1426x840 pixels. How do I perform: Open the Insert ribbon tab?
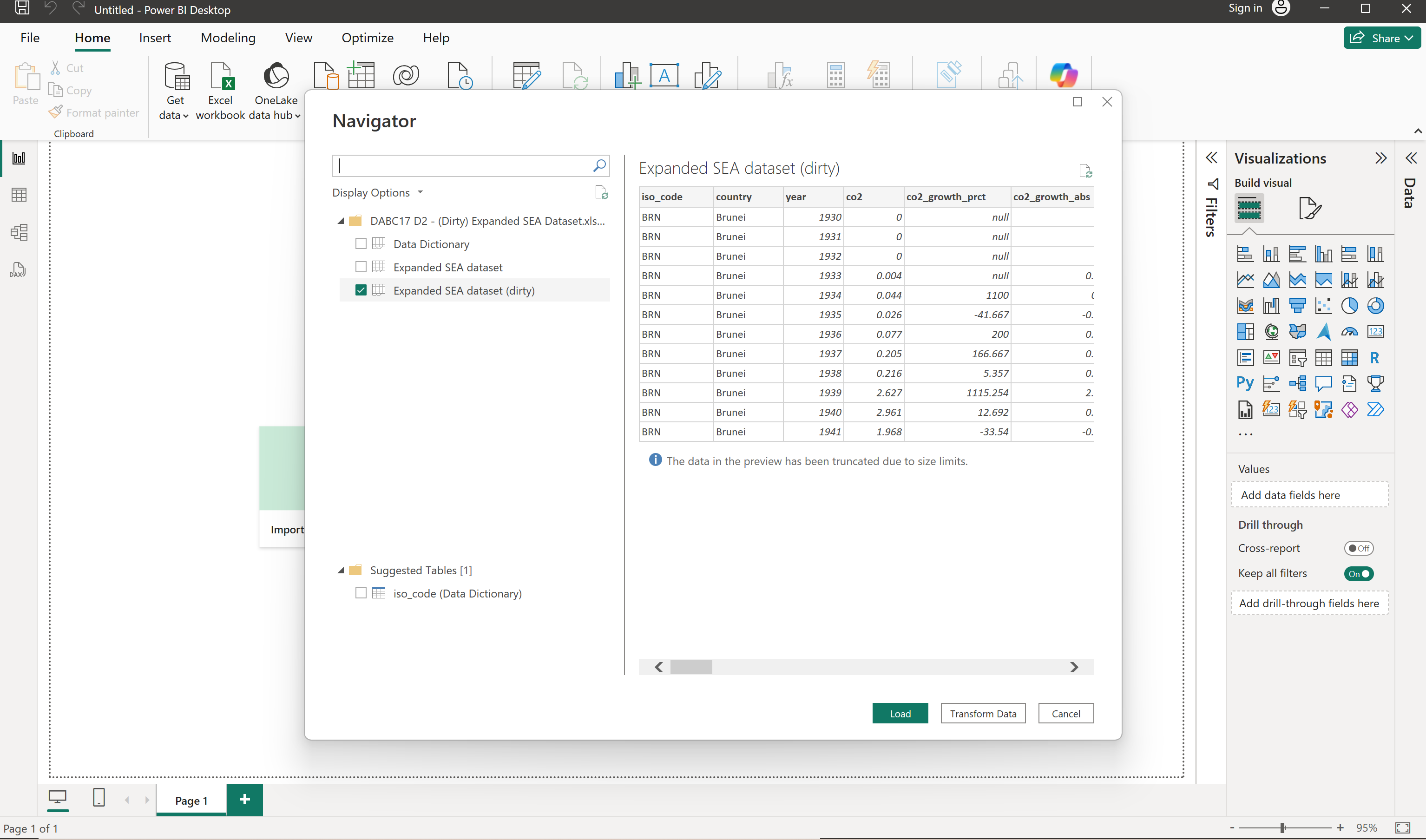155,38
